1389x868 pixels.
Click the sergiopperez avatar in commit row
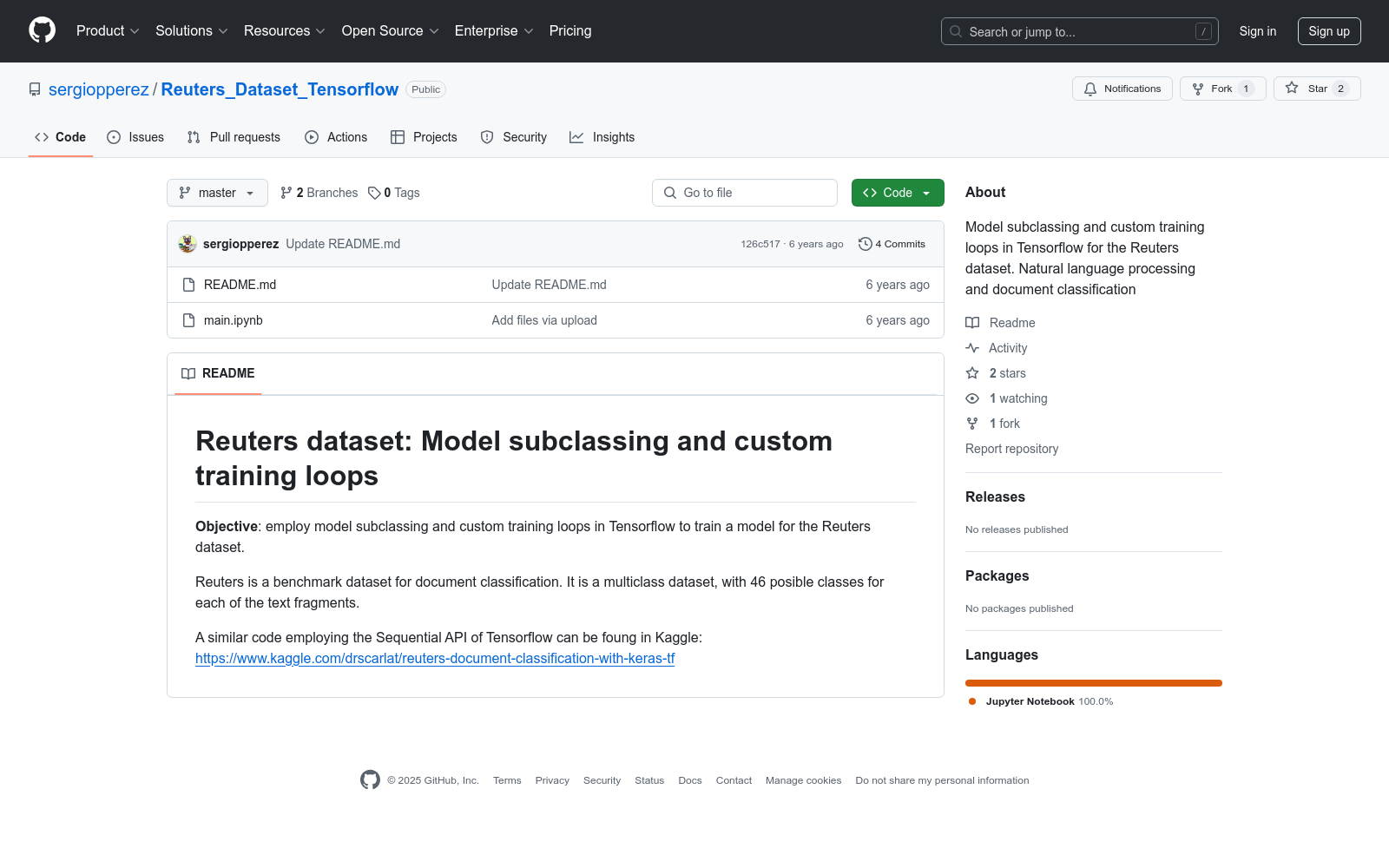pos(188,244)
